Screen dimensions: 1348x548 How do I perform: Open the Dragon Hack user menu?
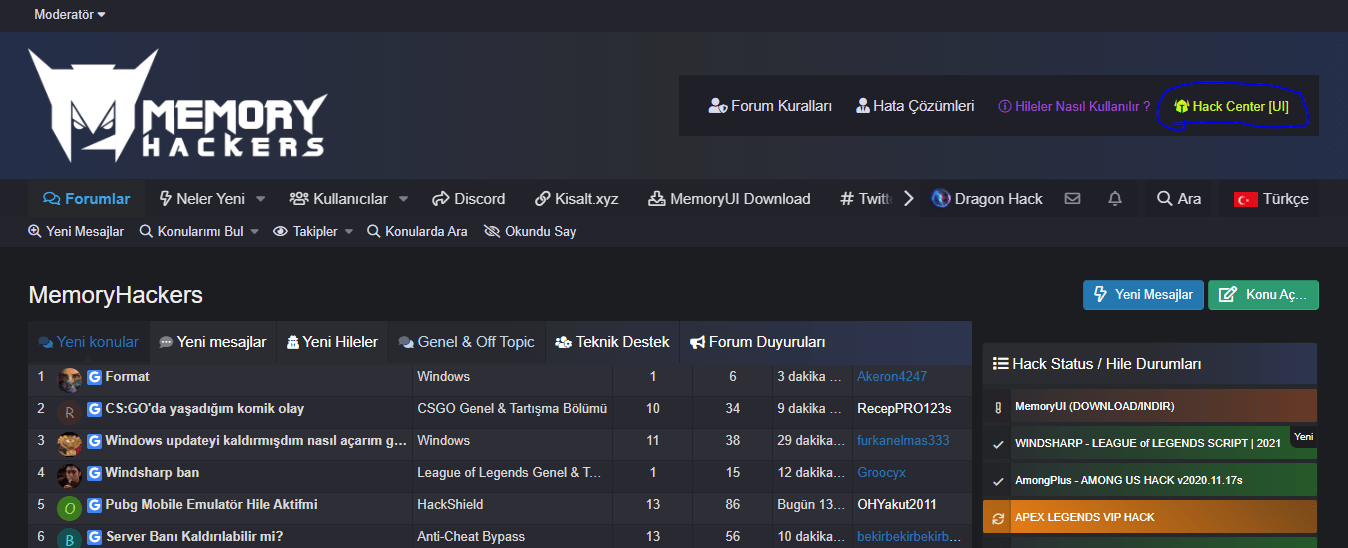click(987, 198)
